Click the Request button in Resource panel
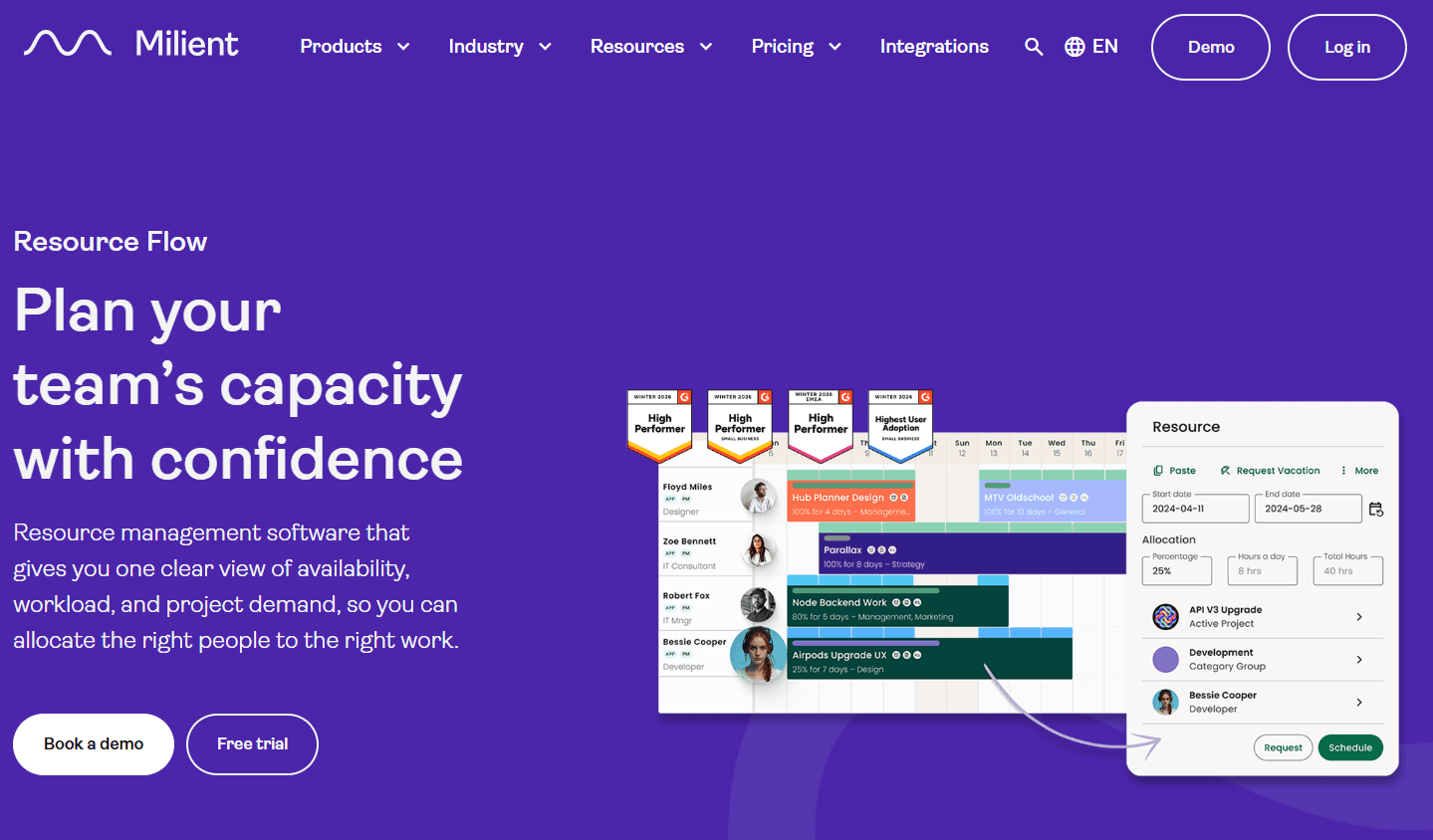1433x840 pixels. click(1283, 747)
